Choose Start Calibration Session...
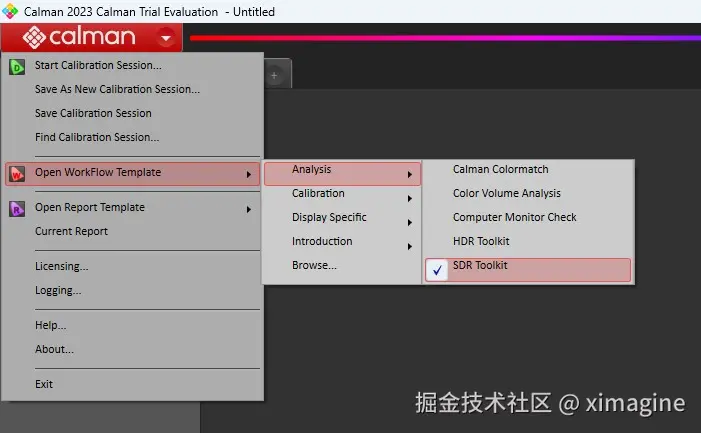The height and width of the screenshot is (433, 701). tap(98, 65)
